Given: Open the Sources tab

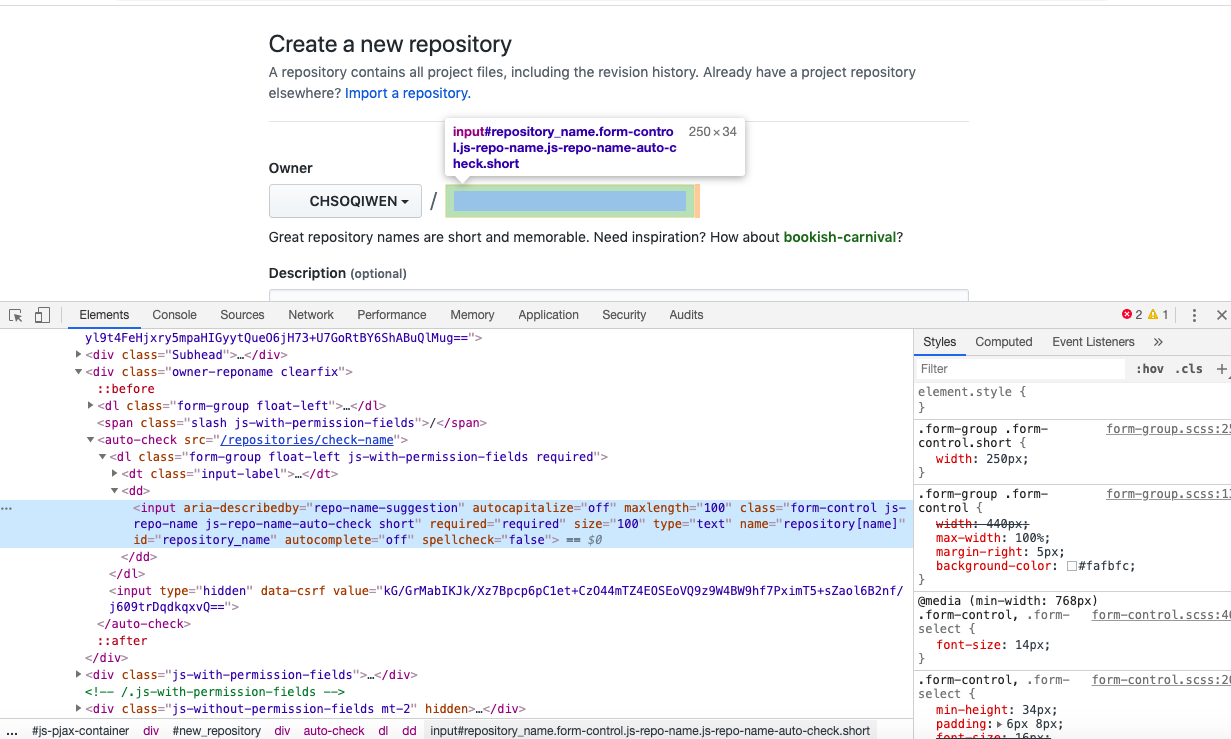Looking at the screenshot, I should [242, 315].
